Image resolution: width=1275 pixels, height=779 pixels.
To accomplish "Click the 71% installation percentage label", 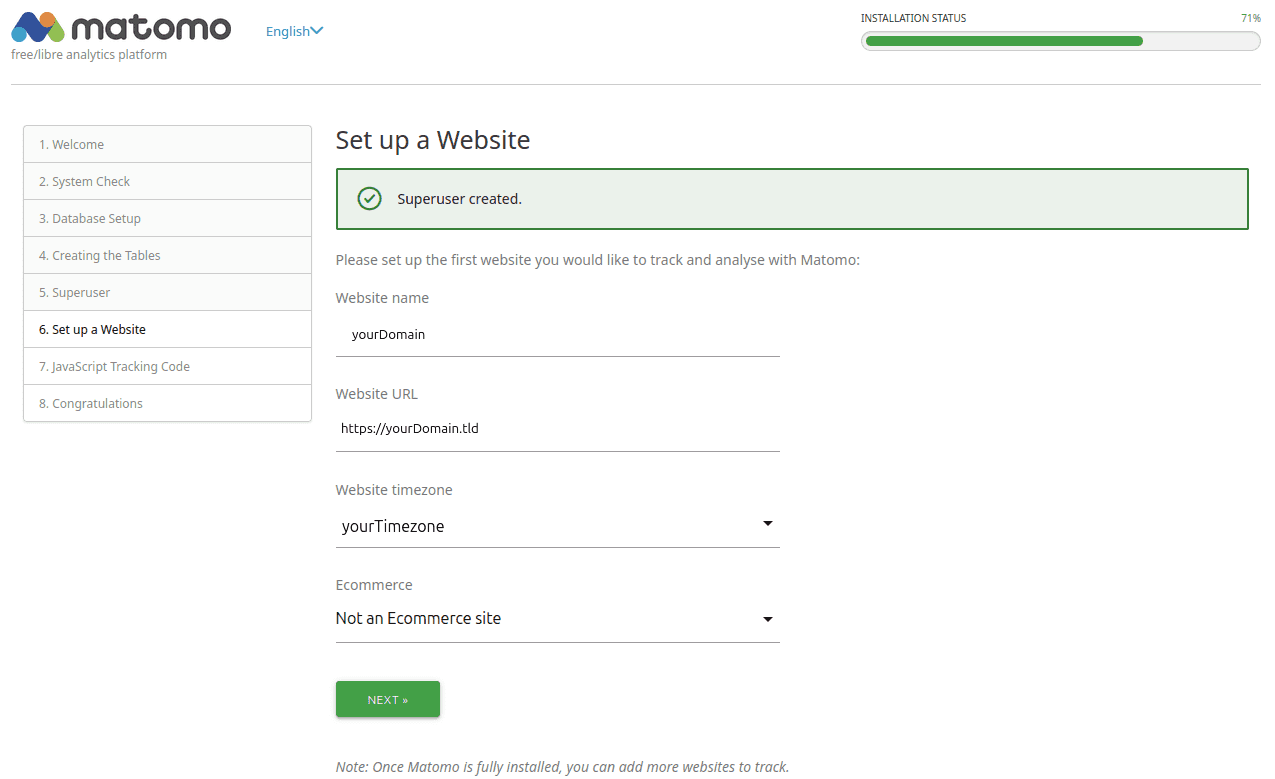I will point(1250,18).
